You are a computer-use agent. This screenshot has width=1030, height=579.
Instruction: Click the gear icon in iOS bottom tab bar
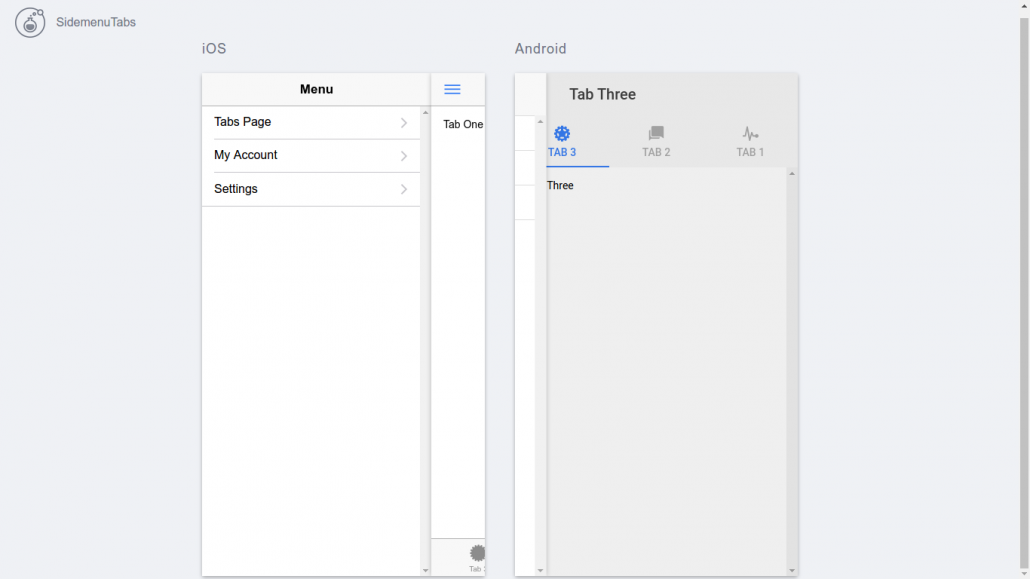[x=476, y=552]
